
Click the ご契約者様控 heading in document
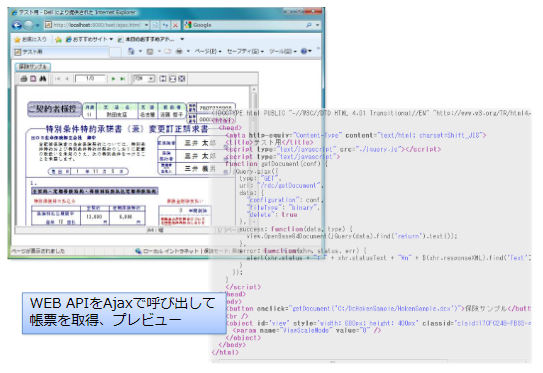tap(54, 109)
